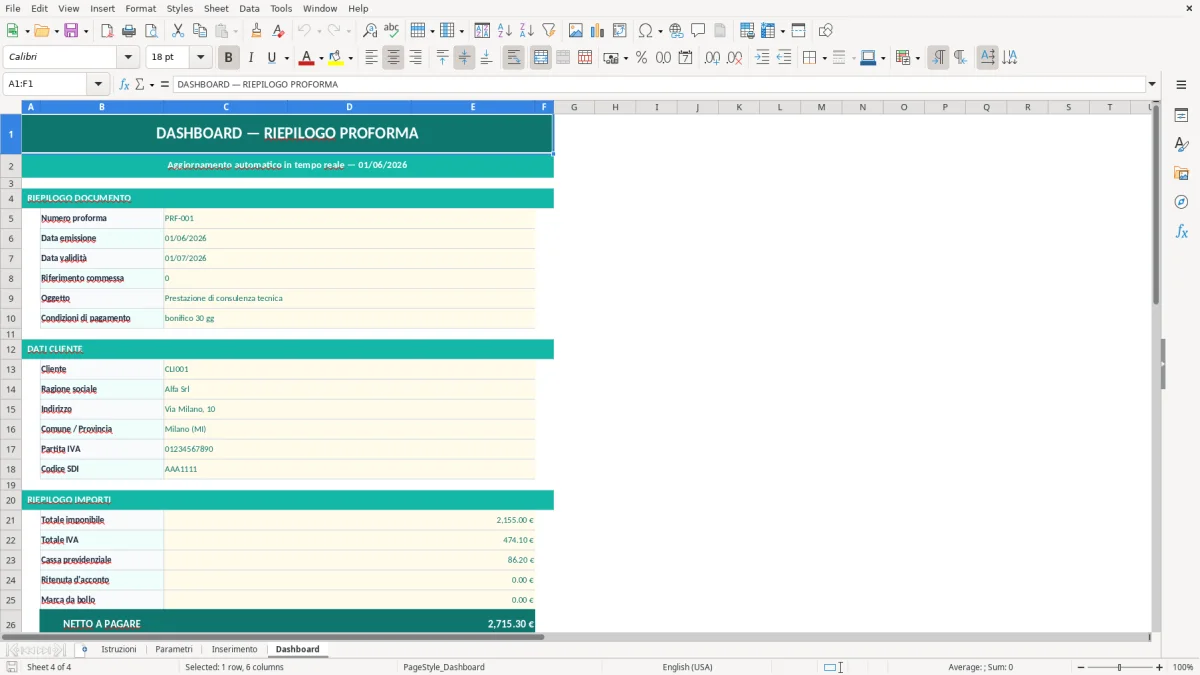Cut the selection with the scissors icon
Viewport: 1200px width, 675px height.
point(178,31)
